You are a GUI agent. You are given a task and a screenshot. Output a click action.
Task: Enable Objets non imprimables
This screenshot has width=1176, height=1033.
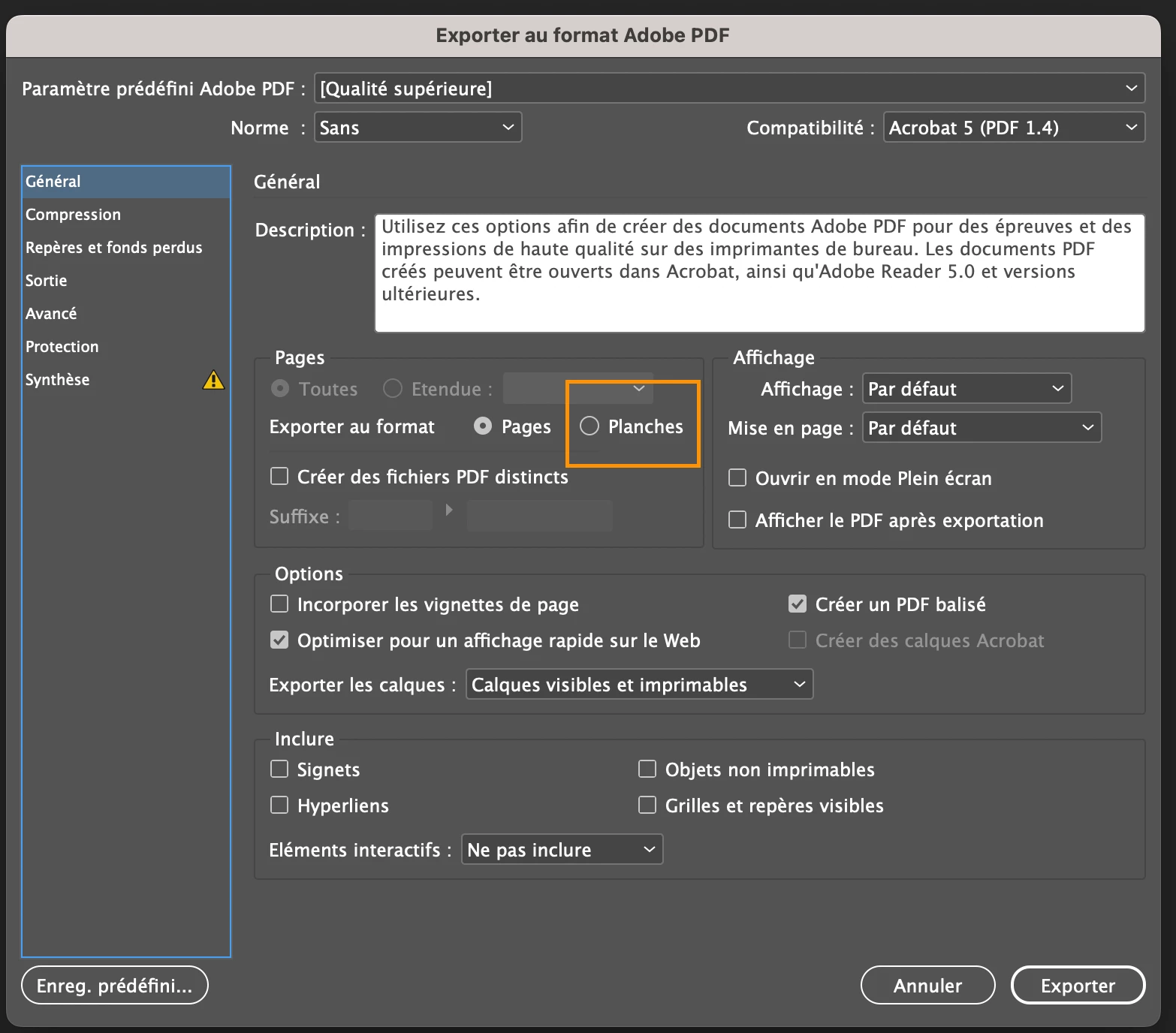point(647,769)
